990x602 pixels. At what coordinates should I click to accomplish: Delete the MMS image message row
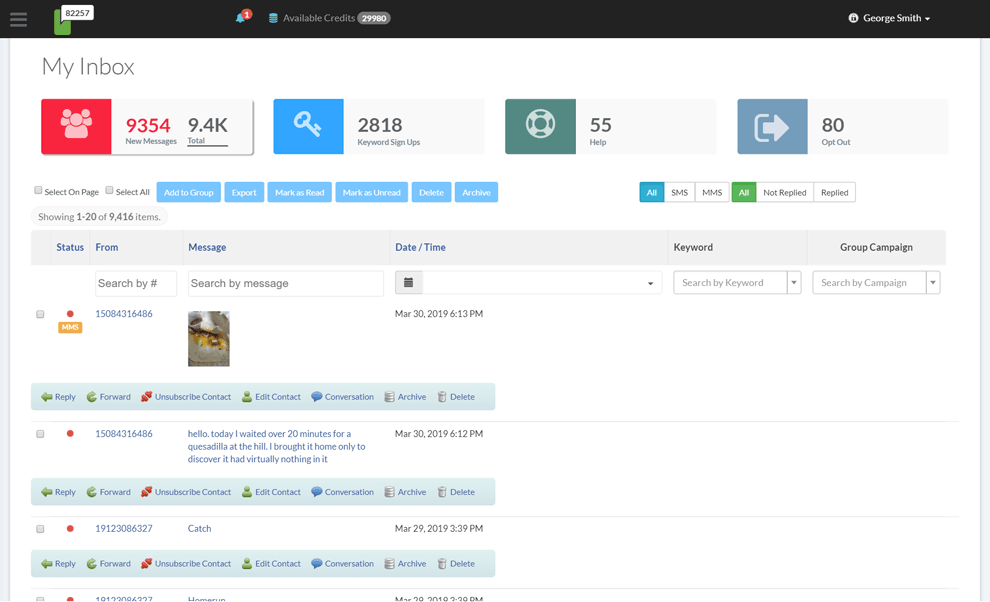(456, 397)
